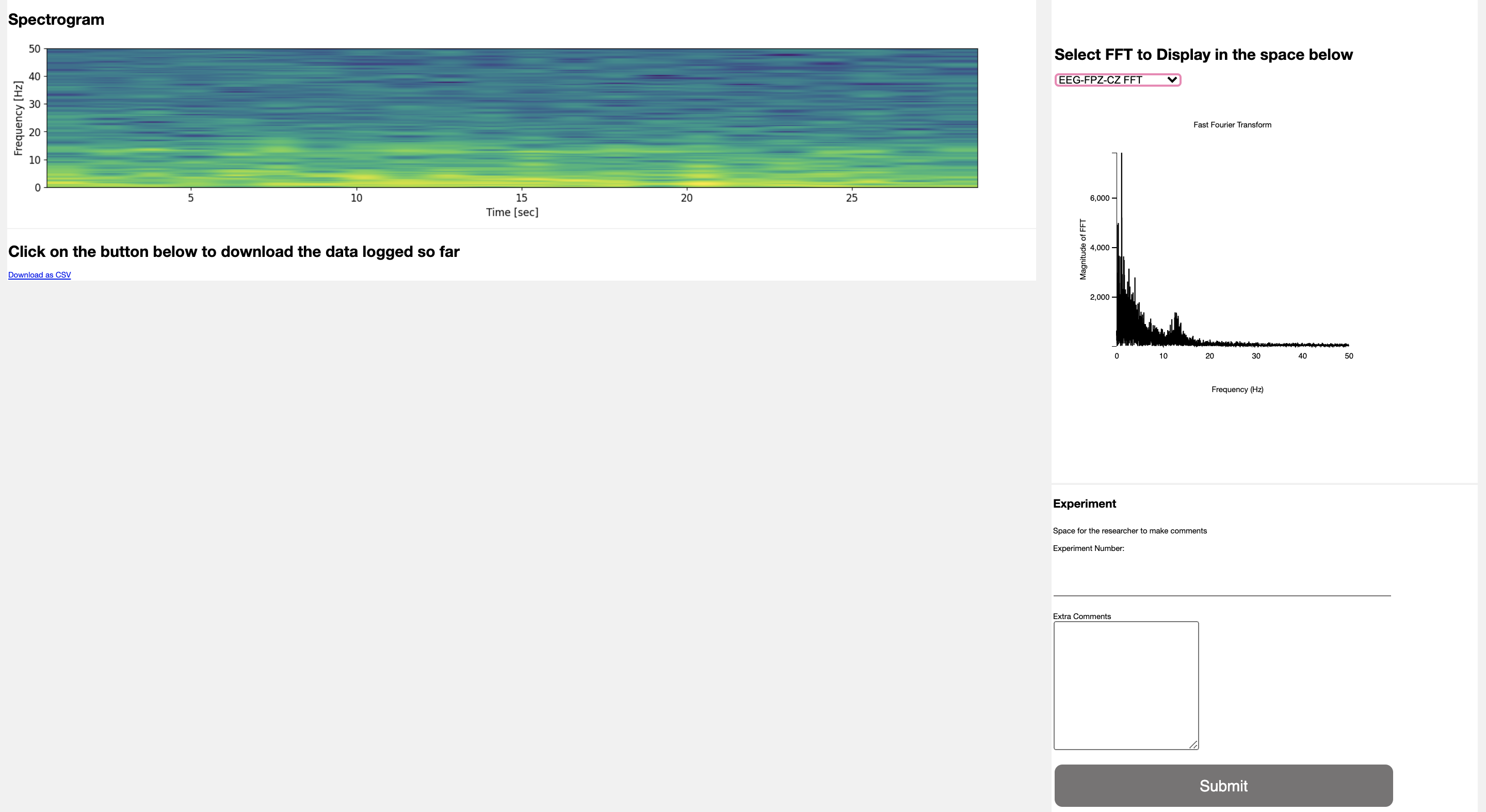1486x812 pixels.
Task: Click the spectrogram heatmap image
Action: pyautogui.click(x=512, y=118)
